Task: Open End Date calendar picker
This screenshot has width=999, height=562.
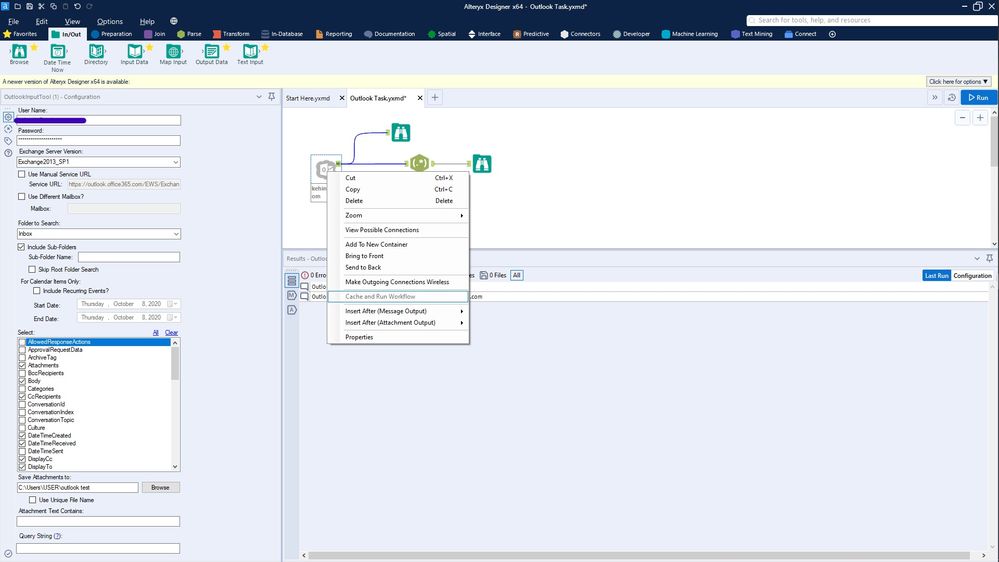Action: [x=173, y=317]
